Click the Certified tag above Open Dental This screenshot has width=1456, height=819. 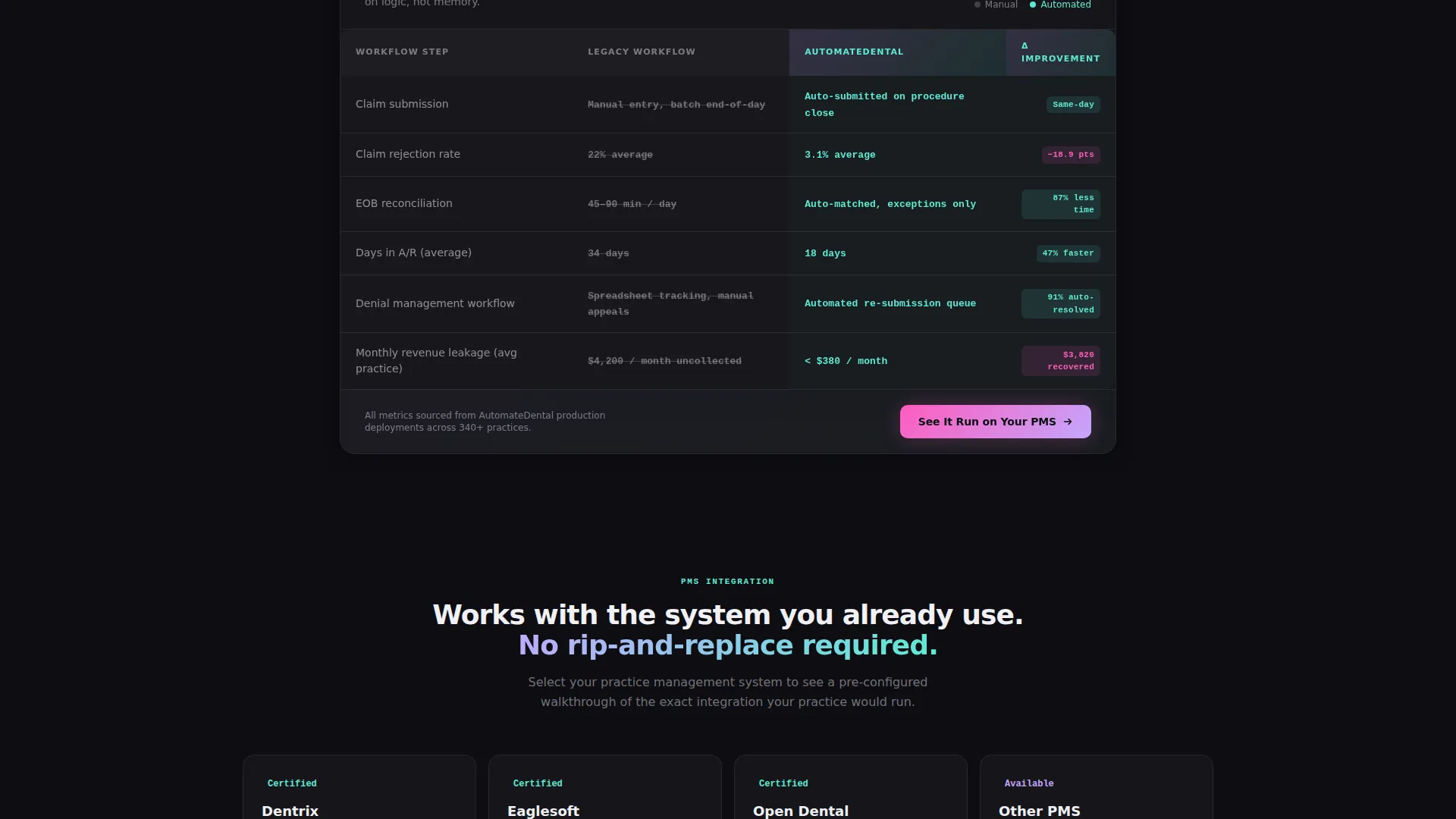pyautogui.click(x=783, y=783)
